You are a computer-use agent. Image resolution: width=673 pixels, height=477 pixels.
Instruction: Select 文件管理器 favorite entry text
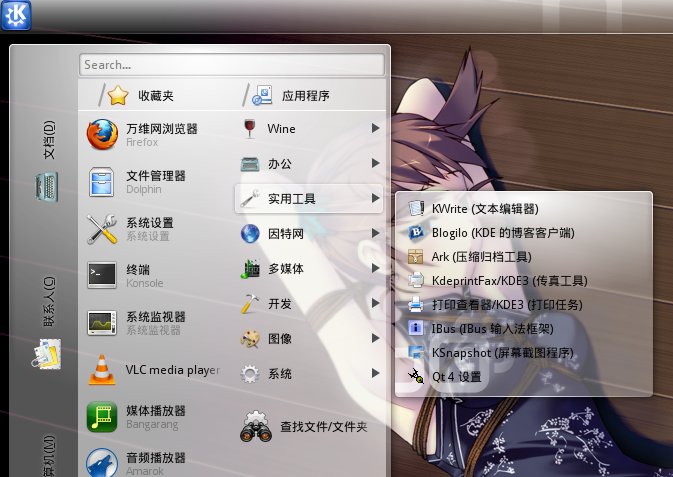[156, 176]
